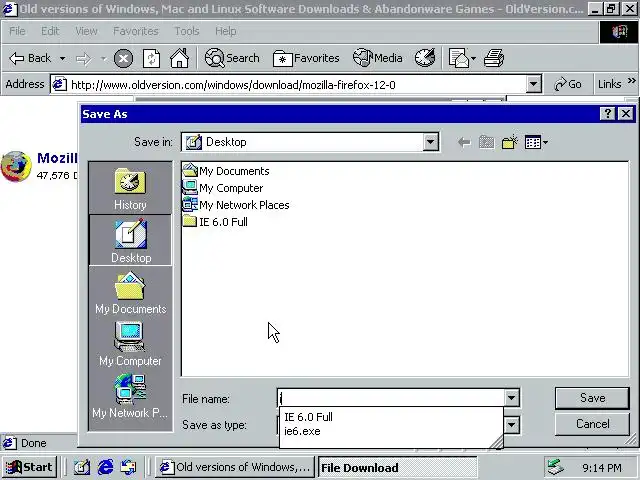640x480 pixels.
Task: Open the Favorites toolbar button
Action: (306, 58)
